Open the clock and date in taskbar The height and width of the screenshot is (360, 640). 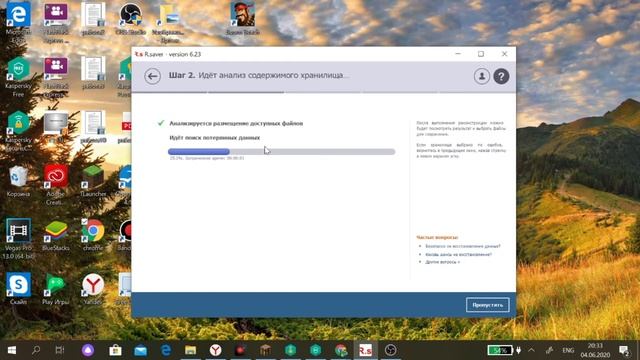click(595, 350)
